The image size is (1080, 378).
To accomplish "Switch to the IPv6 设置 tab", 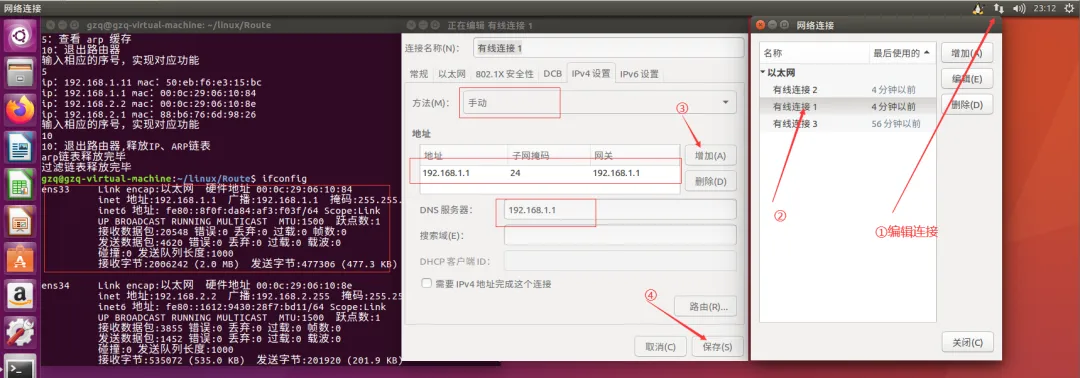I will [x=640, y=74].
